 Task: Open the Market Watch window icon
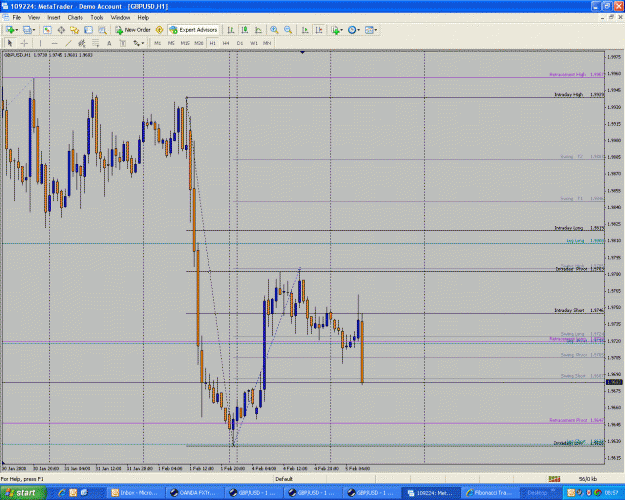[47, 30]
